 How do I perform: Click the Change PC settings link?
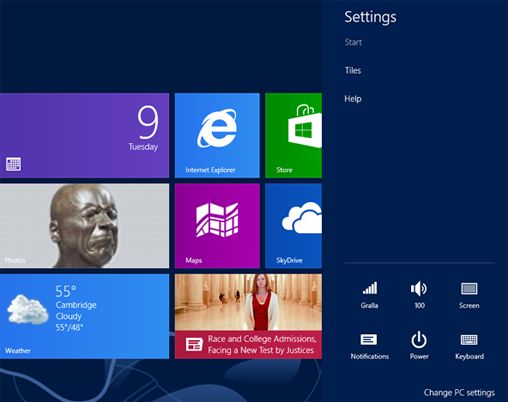coord(459,393)
